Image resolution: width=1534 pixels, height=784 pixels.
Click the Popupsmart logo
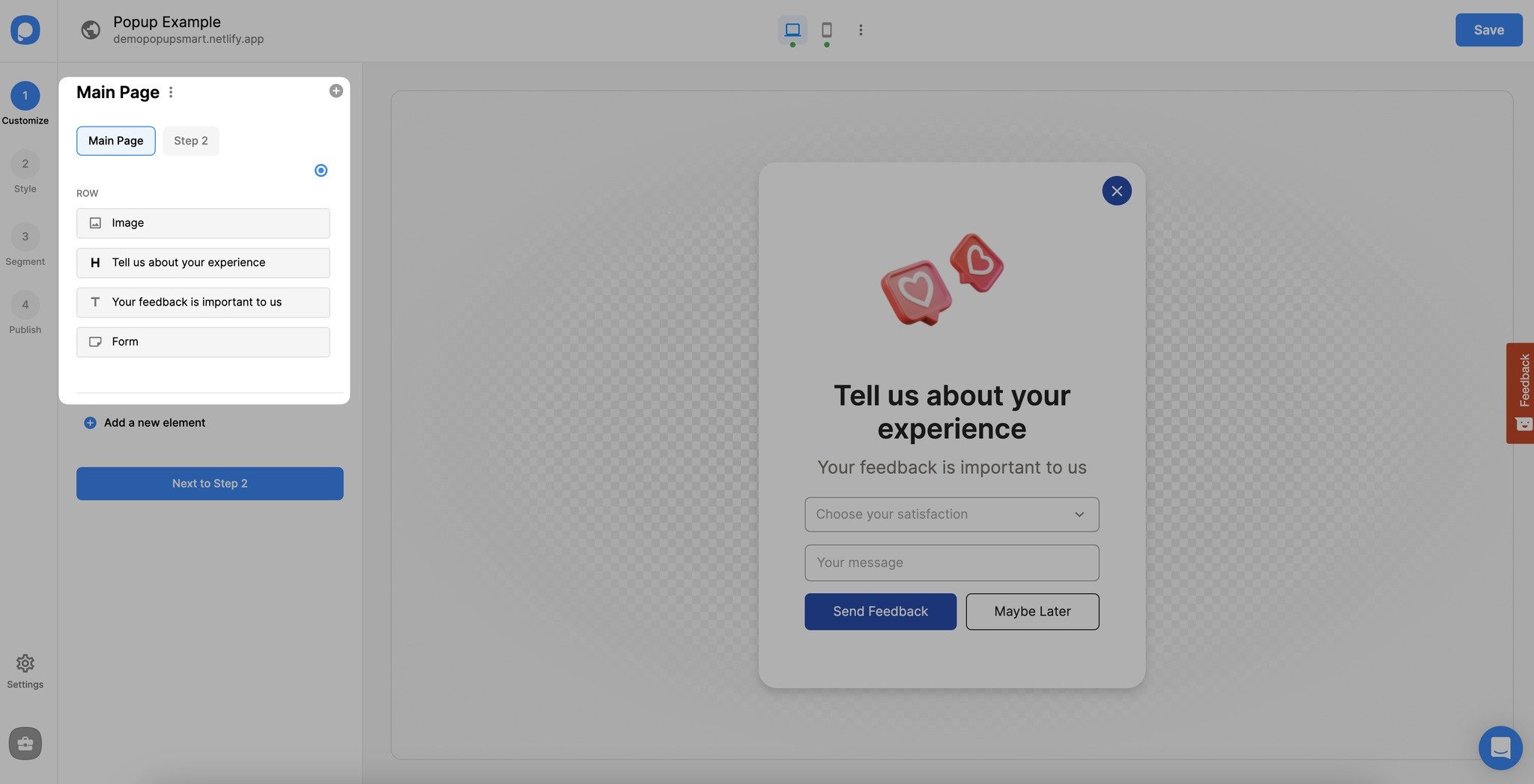(x=25, y=30)
